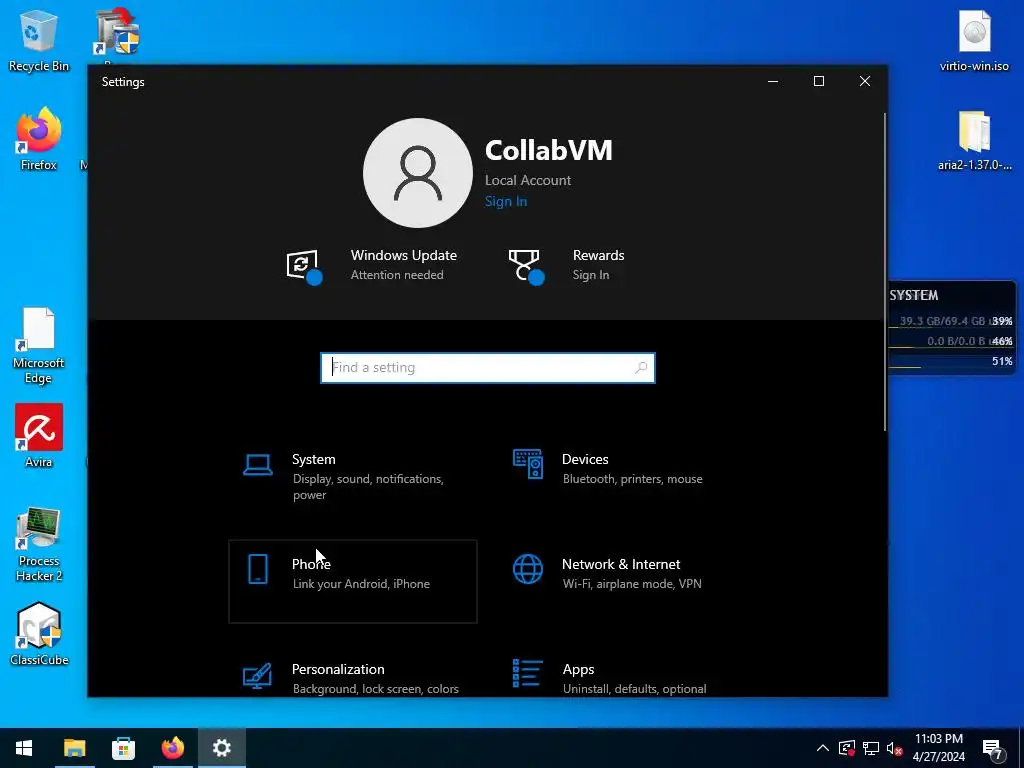
Task: Show hidden system tray icons
Action: [x=823, y=748]
